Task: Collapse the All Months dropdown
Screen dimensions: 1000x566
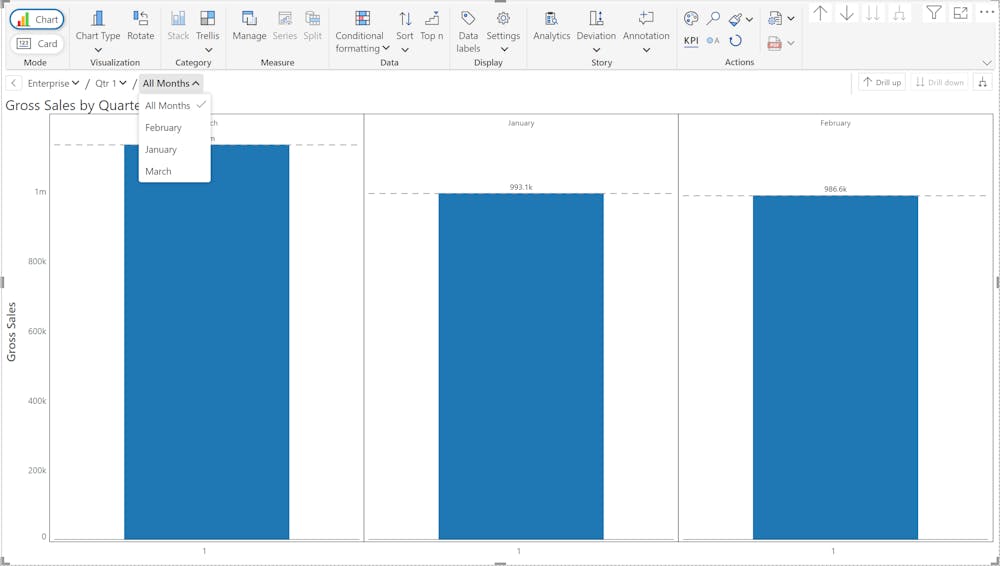Action: tap(171, 83)
